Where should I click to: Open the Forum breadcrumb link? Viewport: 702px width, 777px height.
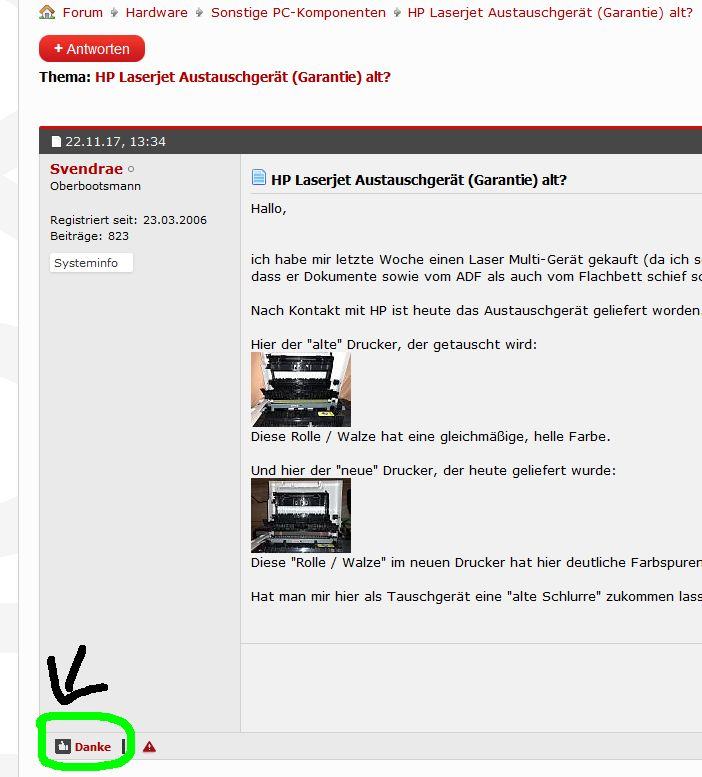point(83,12)
